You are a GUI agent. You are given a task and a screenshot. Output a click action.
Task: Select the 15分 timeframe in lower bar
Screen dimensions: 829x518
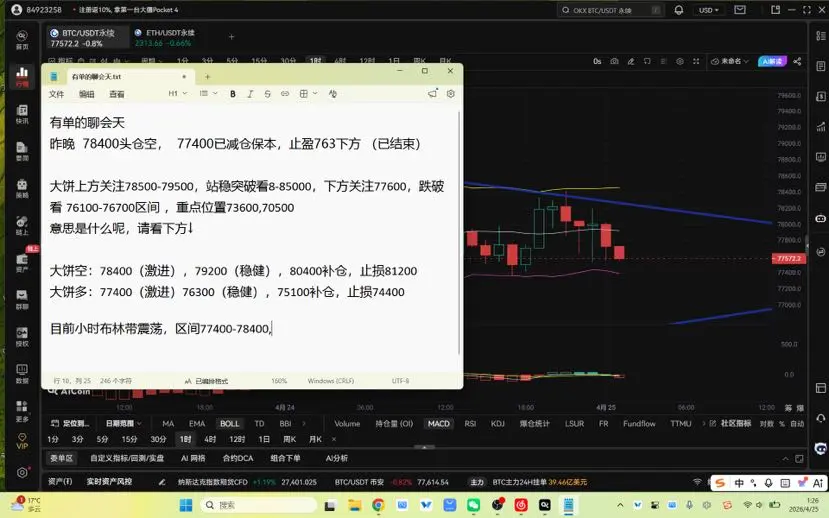click(x=130, y=439)
